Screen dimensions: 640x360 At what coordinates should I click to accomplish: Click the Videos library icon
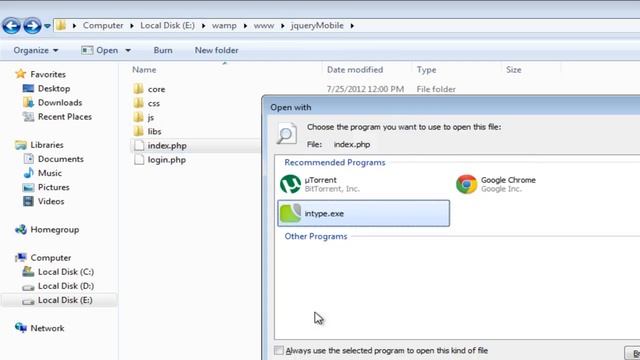click(29, 201)
